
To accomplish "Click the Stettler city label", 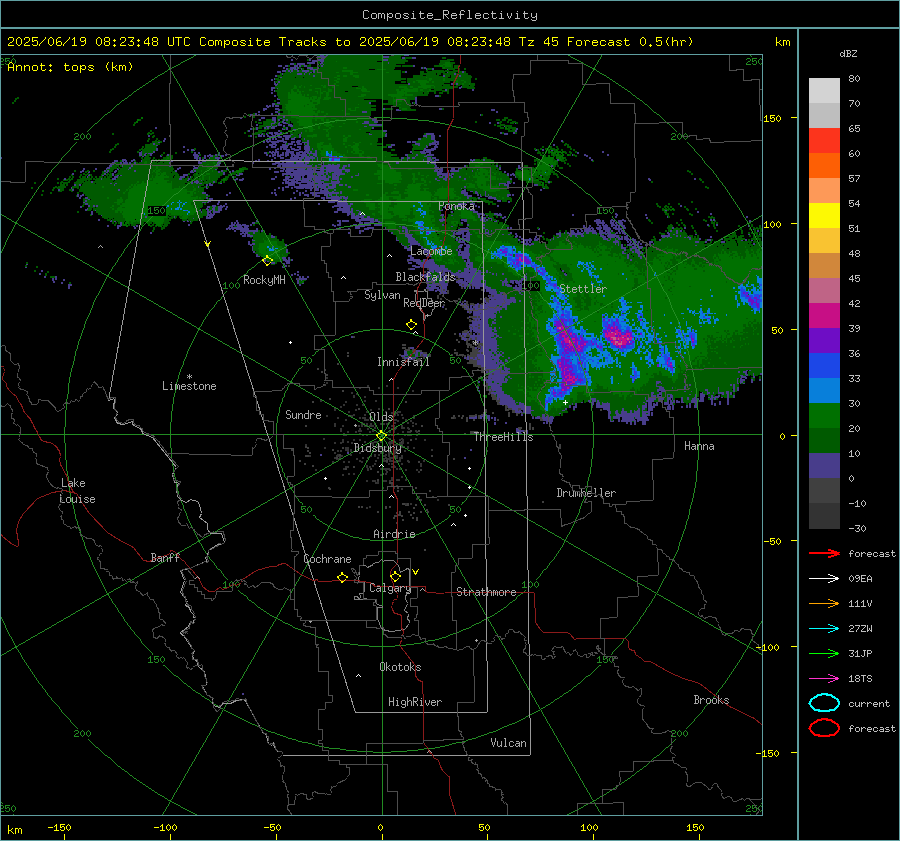I will click(x=583, y=289).
